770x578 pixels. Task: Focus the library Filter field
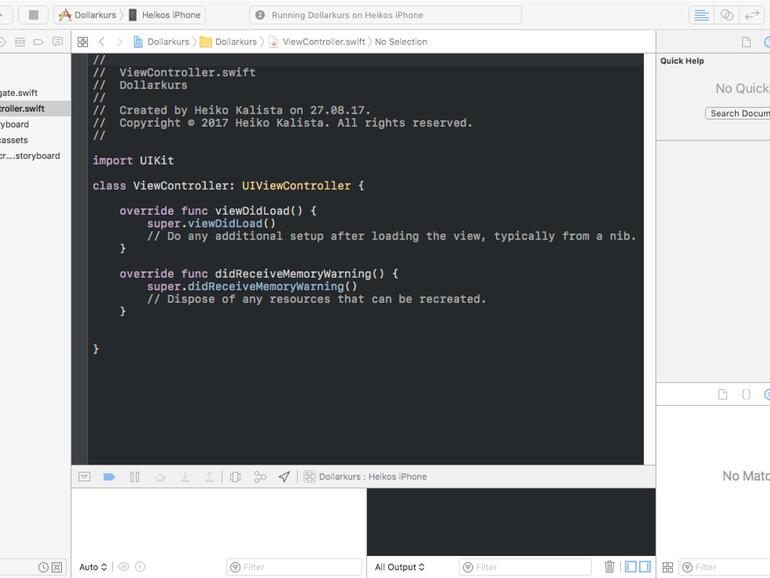[x=725, y=567]
